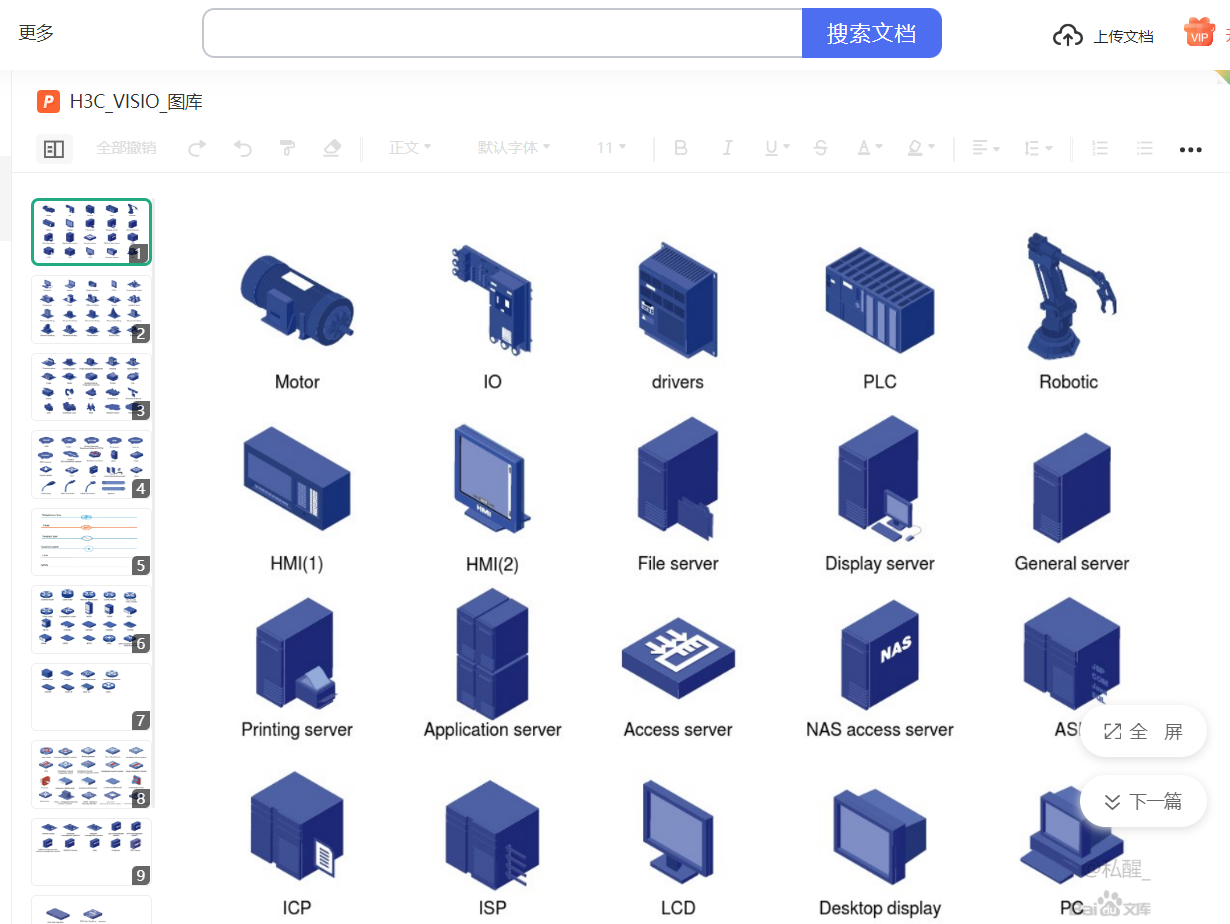1230x924 pixels.
Task: Open the 默认字体 font dropdown
Action: pyautogui.click(x=514, y=148)
